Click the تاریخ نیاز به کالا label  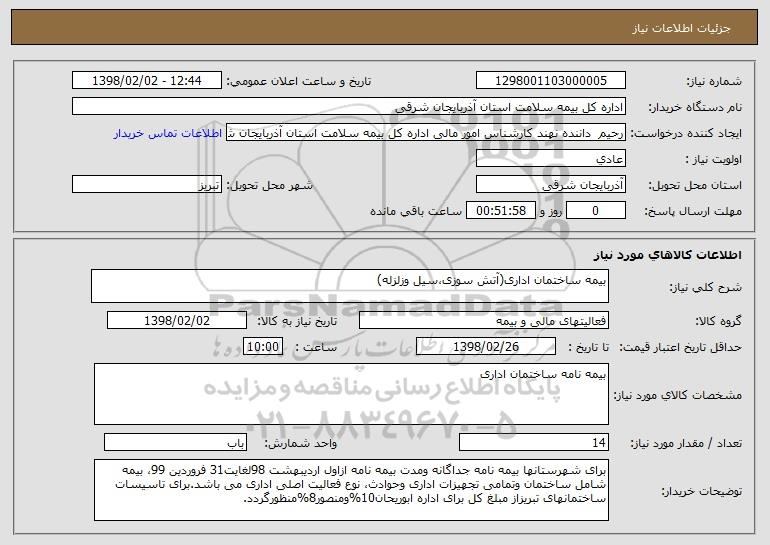point(297,321)
